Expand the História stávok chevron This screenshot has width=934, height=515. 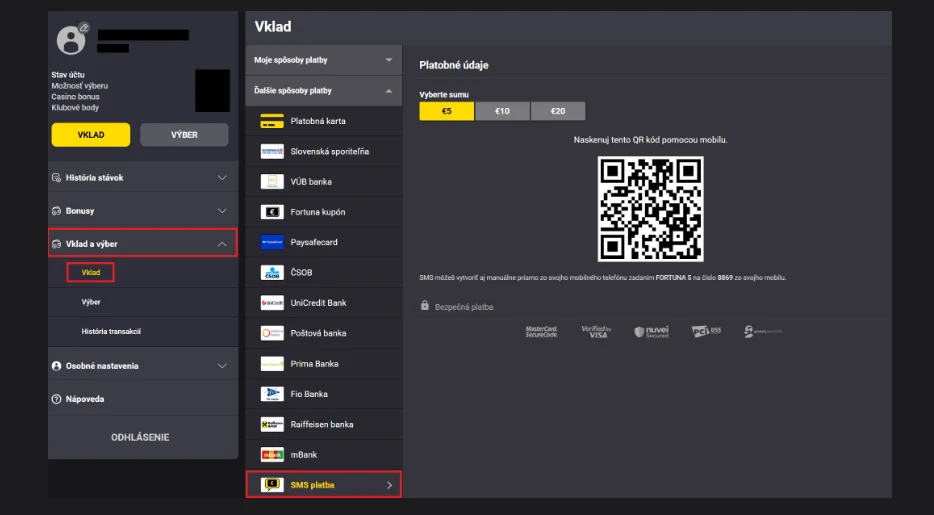(x=222, y=178)
